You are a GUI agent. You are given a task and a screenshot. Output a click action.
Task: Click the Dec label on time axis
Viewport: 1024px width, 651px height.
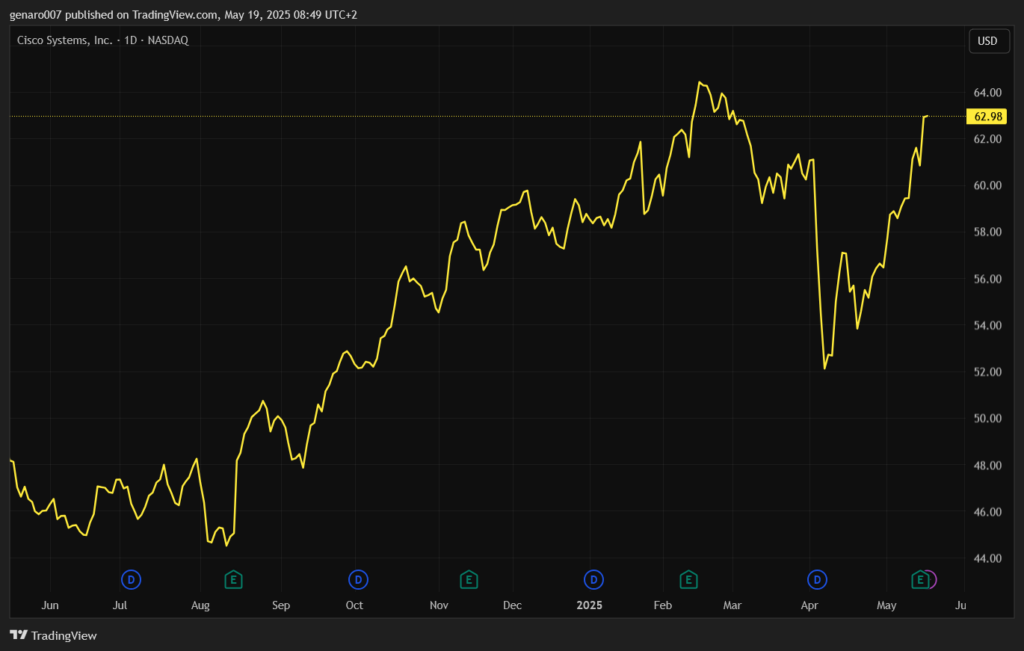tap(512, 605)
